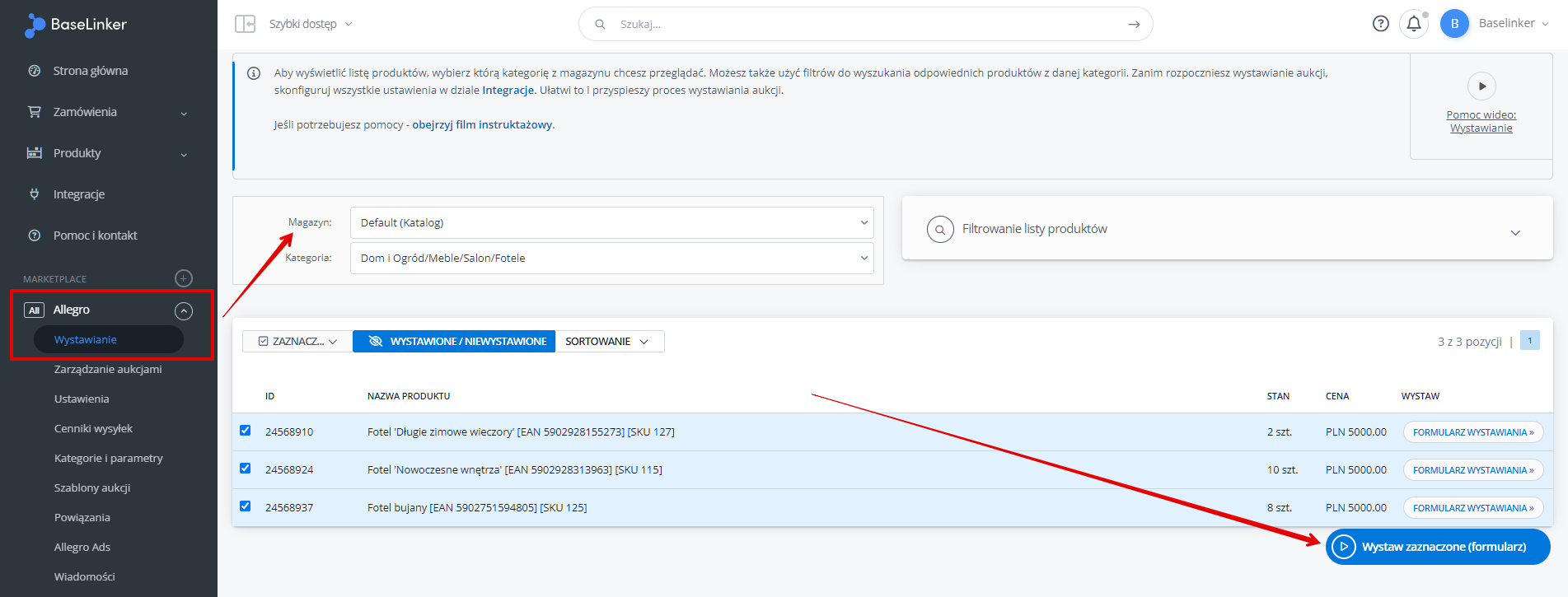1568x597 pixels.
Task: Toggle Wystawione / Niewystawione filter
Action: point(454,342)
